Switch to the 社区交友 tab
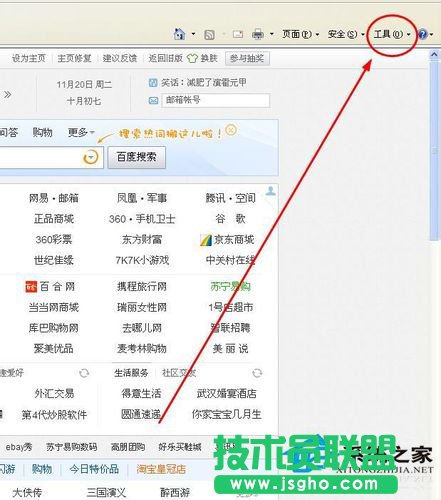 pos(179,373)
